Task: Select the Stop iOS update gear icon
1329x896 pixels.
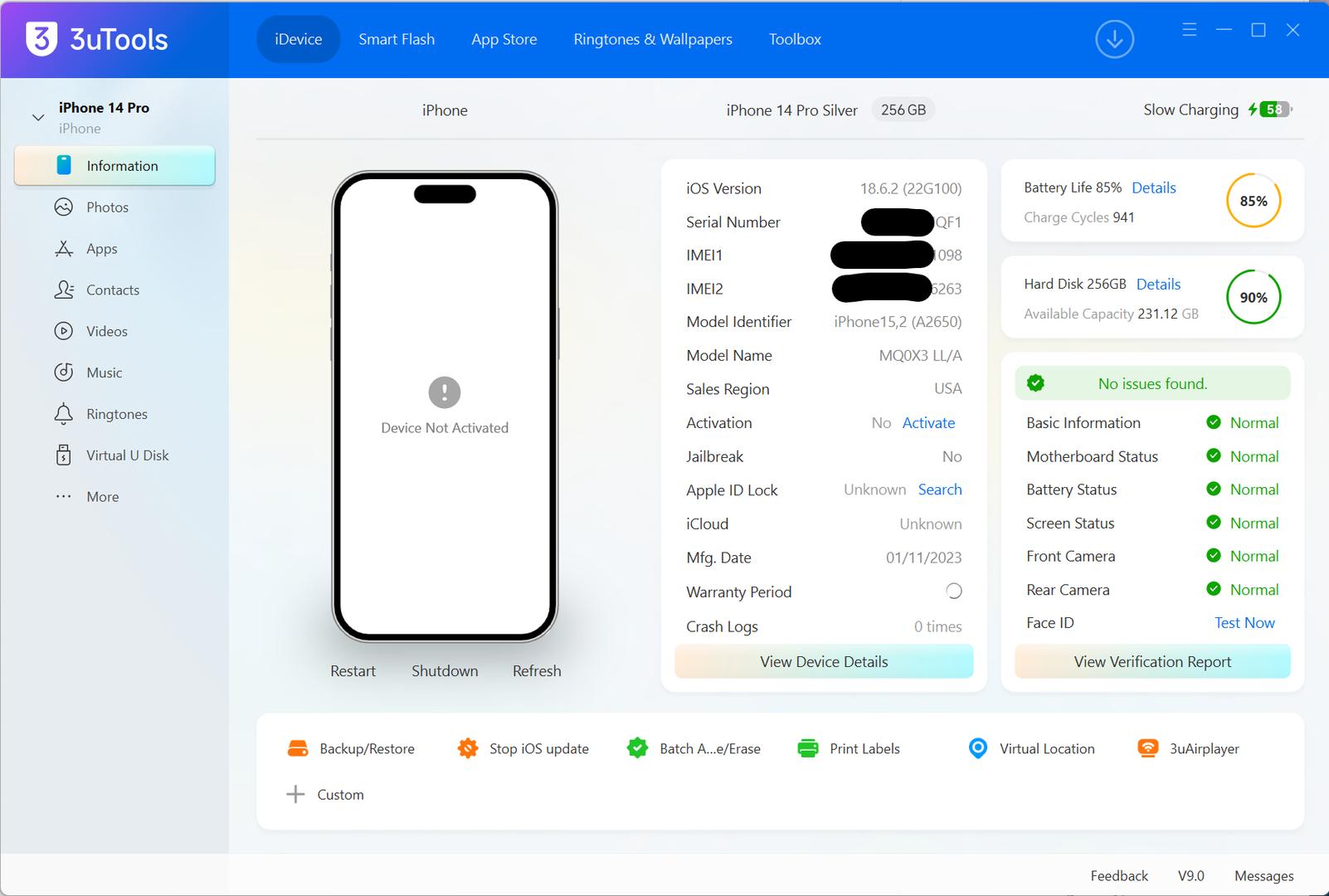Action: (468, 748)
